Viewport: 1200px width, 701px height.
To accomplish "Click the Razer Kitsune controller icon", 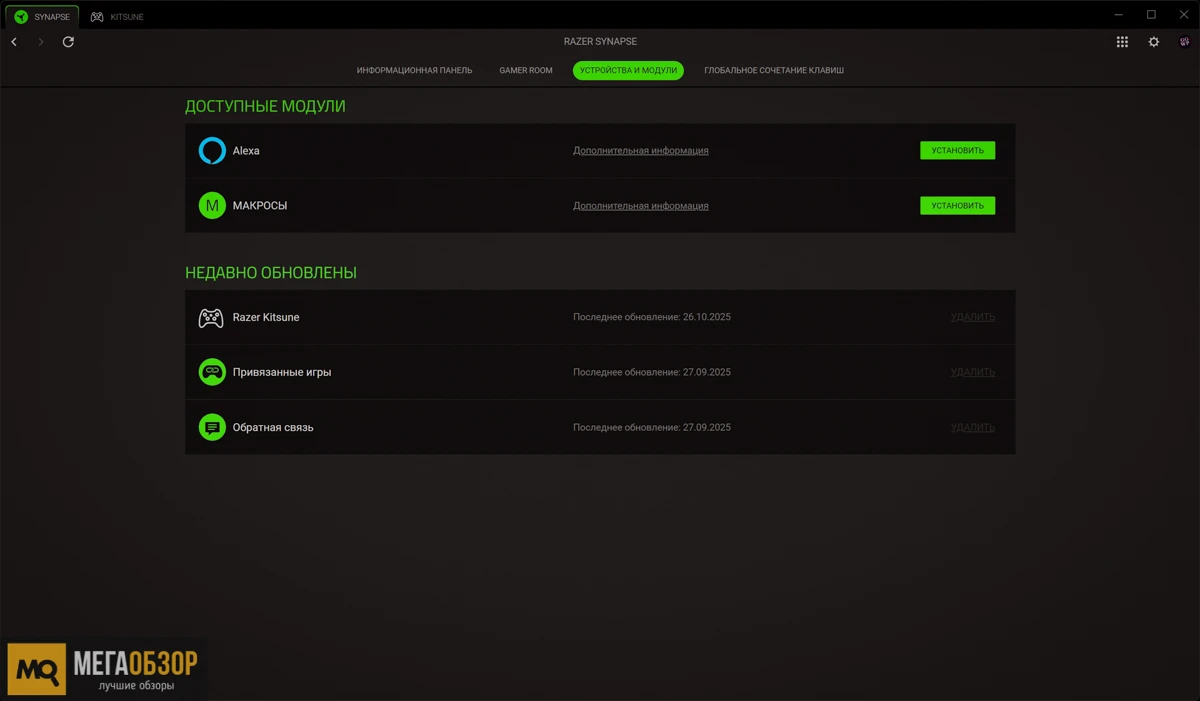I will (x=211, y=318).
